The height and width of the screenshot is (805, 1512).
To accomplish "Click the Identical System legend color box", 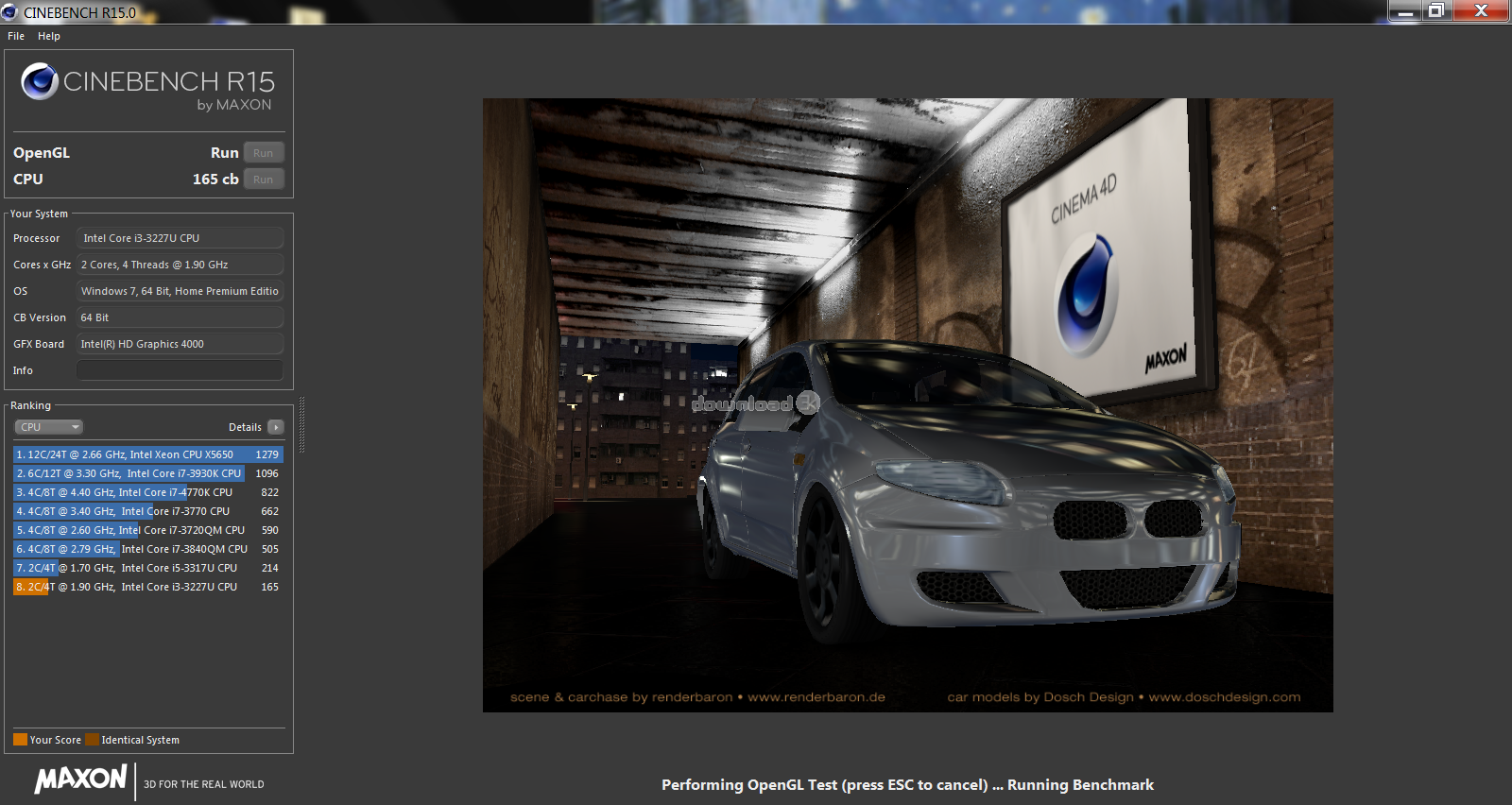I will [x=92, y=740].
